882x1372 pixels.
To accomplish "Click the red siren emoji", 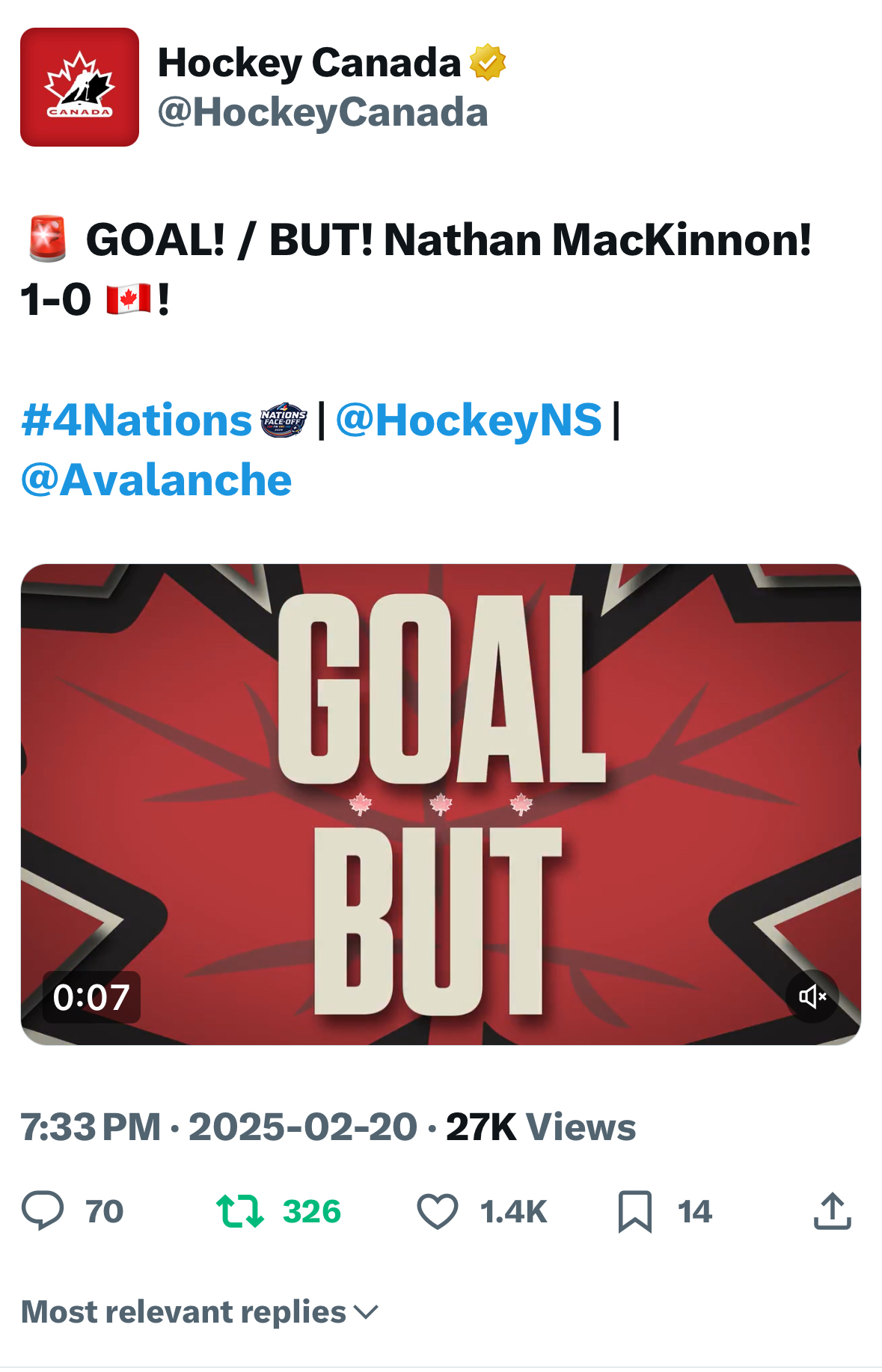I will (x=48, y=239).
